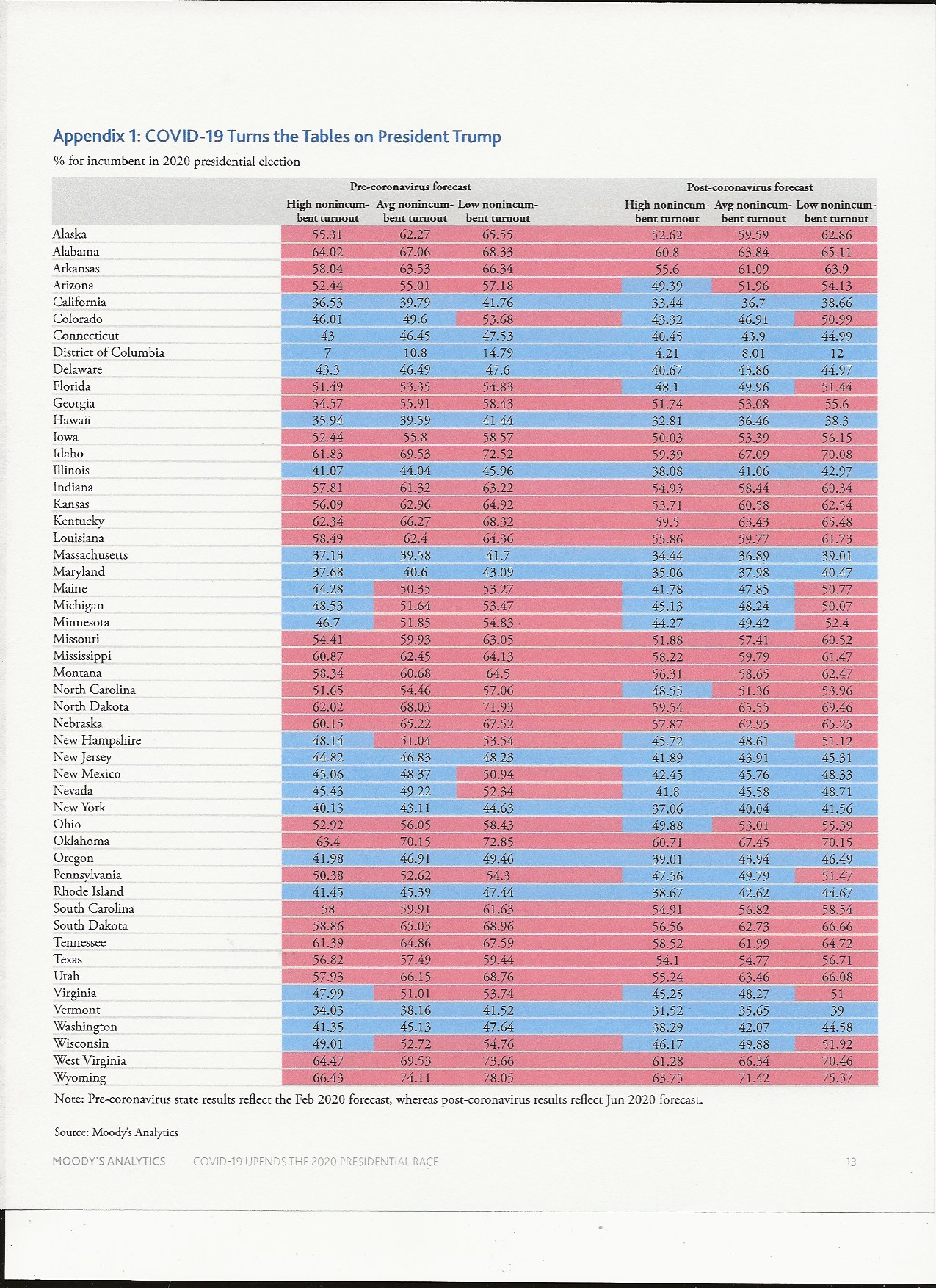
Task: Click District of Columbia row label
Action: coord(109,352)
